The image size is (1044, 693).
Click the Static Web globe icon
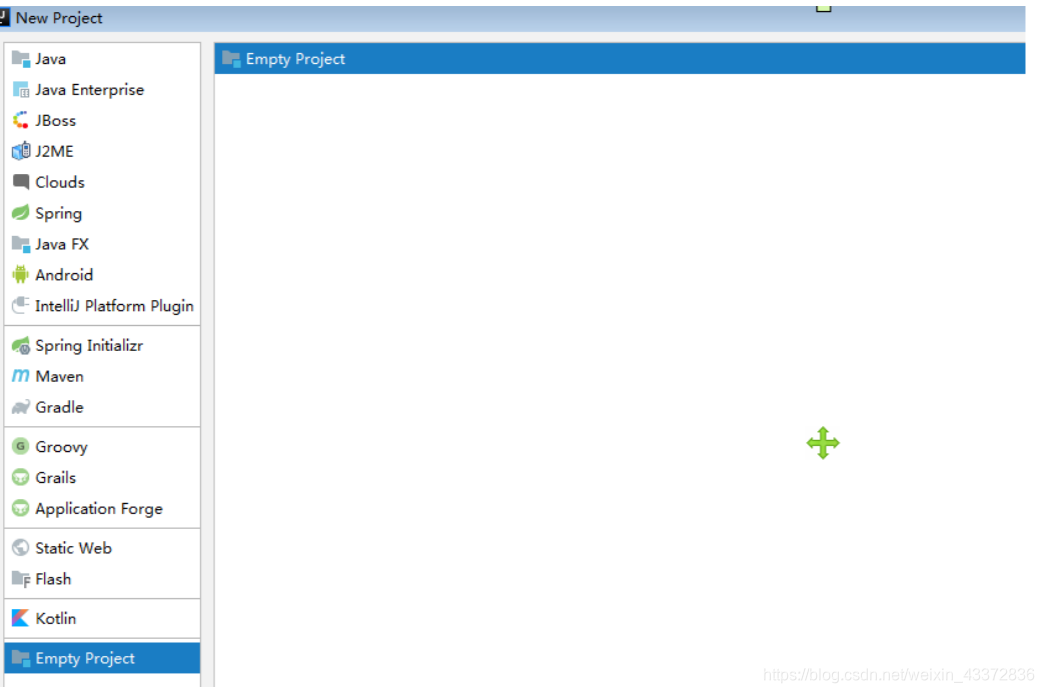[x=21, y=548]
